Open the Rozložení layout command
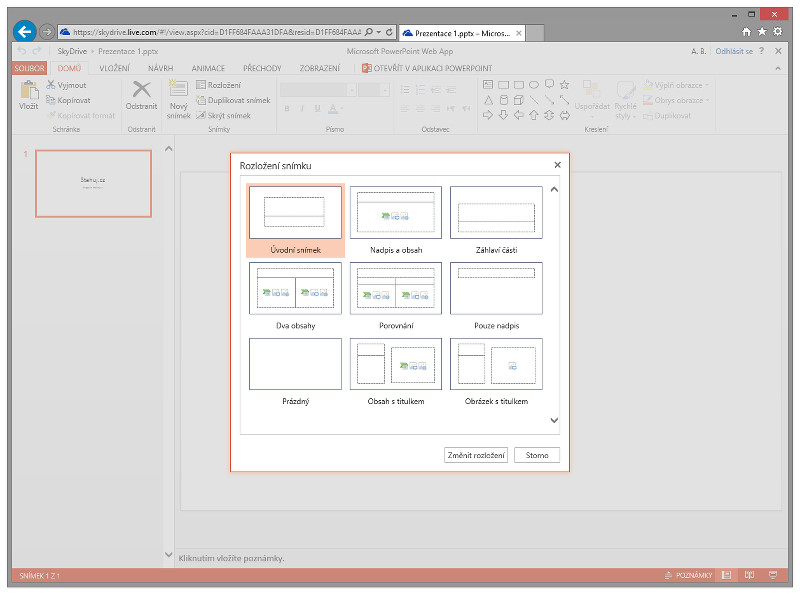 (x=218, y=85)
